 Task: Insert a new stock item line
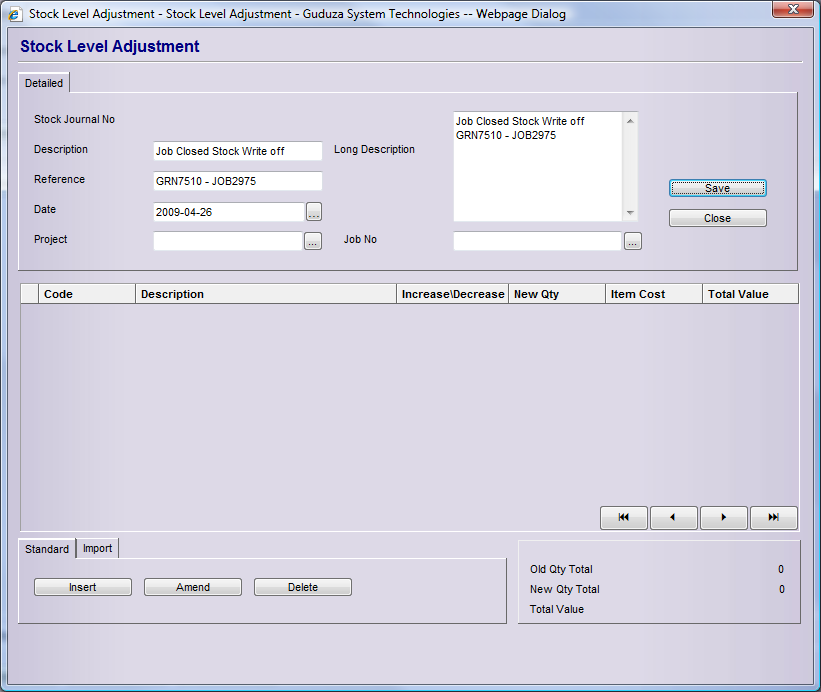[83, 587]
